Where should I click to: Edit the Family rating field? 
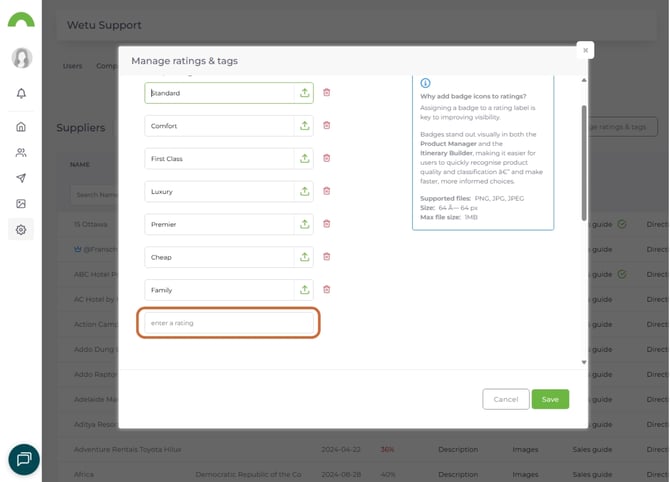(x=219, y=290)
